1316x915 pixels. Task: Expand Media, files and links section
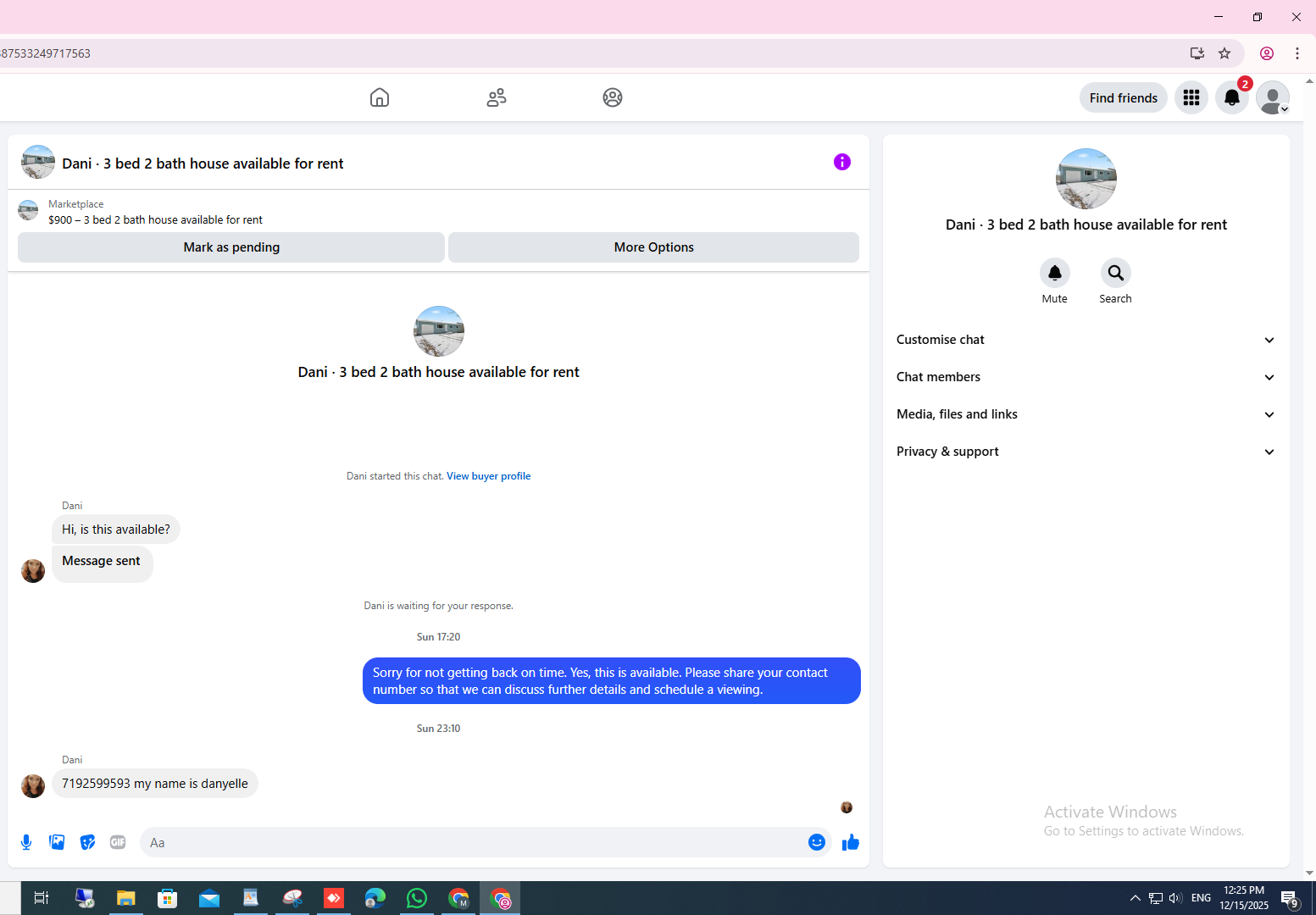click(1086, 414)
